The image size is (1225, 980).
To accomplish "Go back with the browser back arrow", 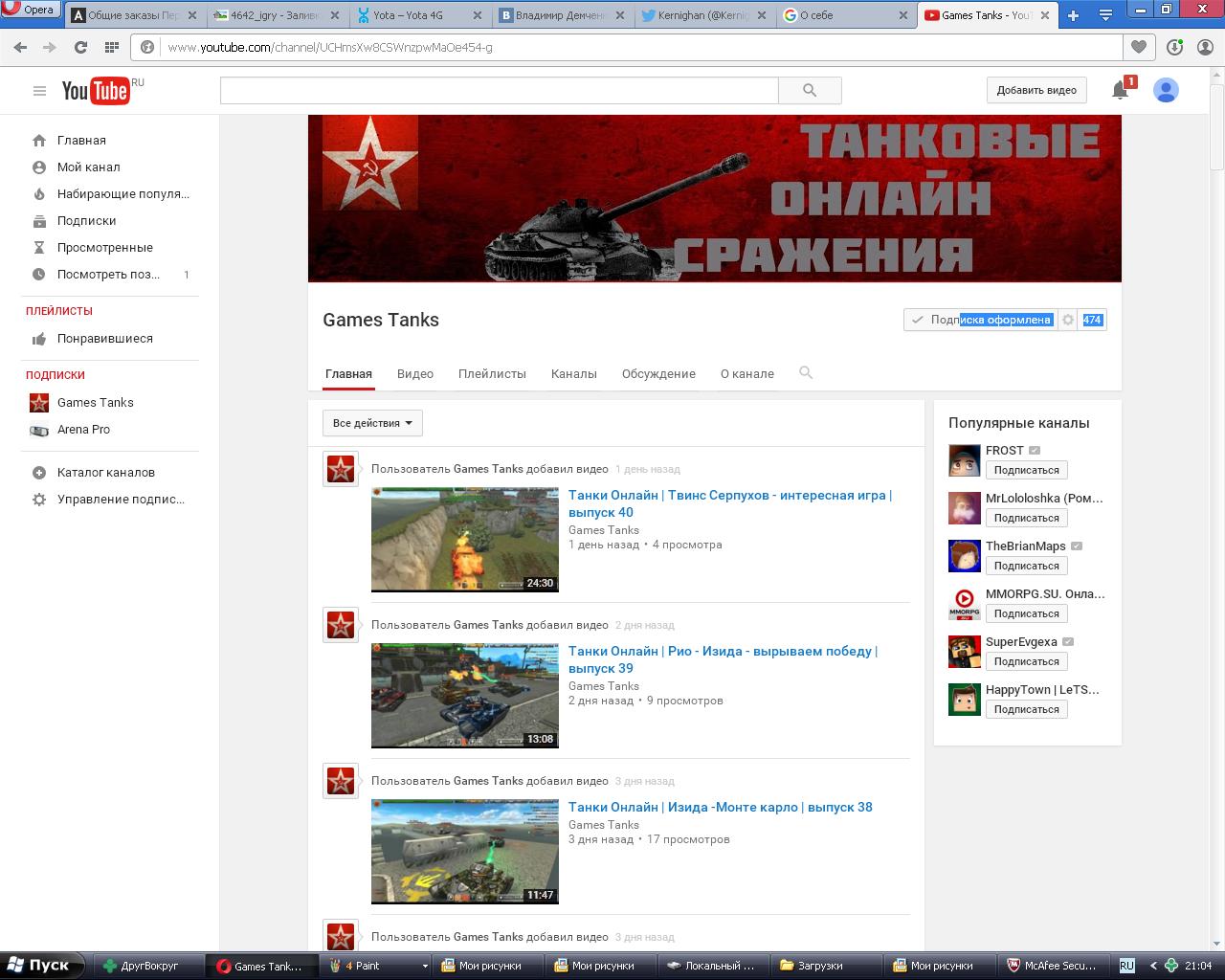I will [x=20, y=47].
